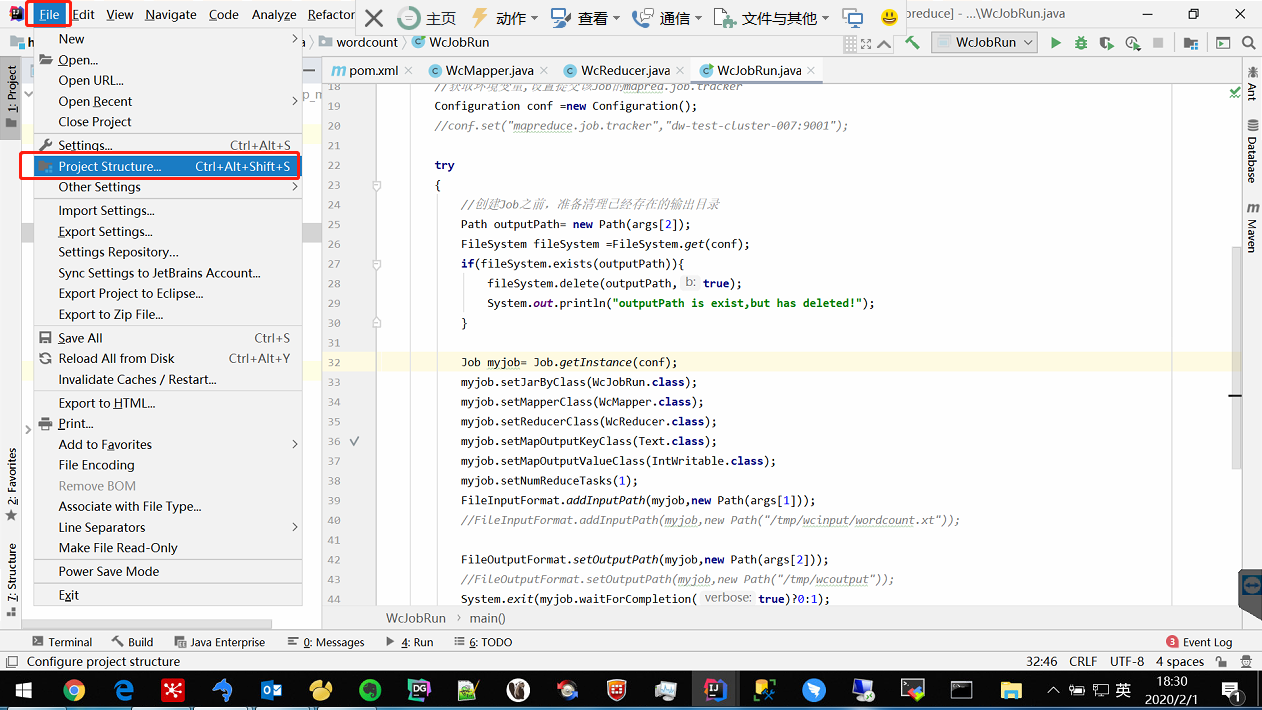
Task: Open the 通信 dropdown in remote toolbar
Action: (x=667, y=18)
